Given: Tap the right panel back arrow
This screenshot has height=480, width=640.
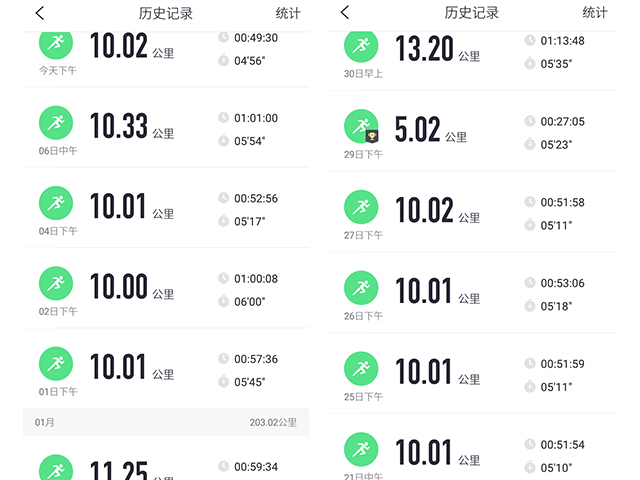Looking at the screenshot, I should coord(345,12).
